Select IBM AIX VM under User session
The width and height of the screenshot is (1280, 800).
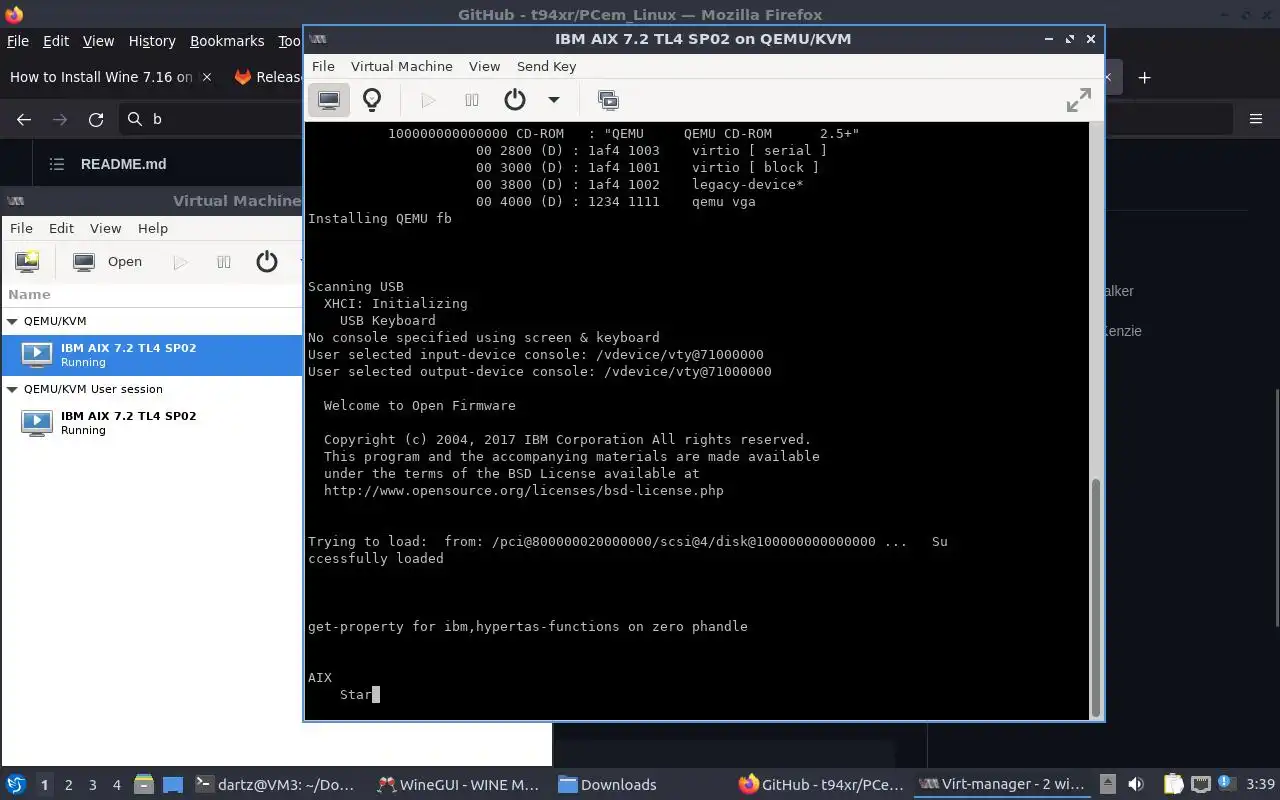151,423
